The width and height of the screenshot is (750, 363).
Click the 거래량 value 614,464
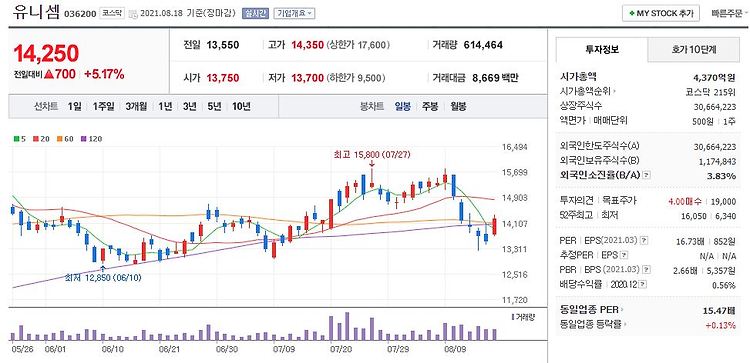(483, 45)
